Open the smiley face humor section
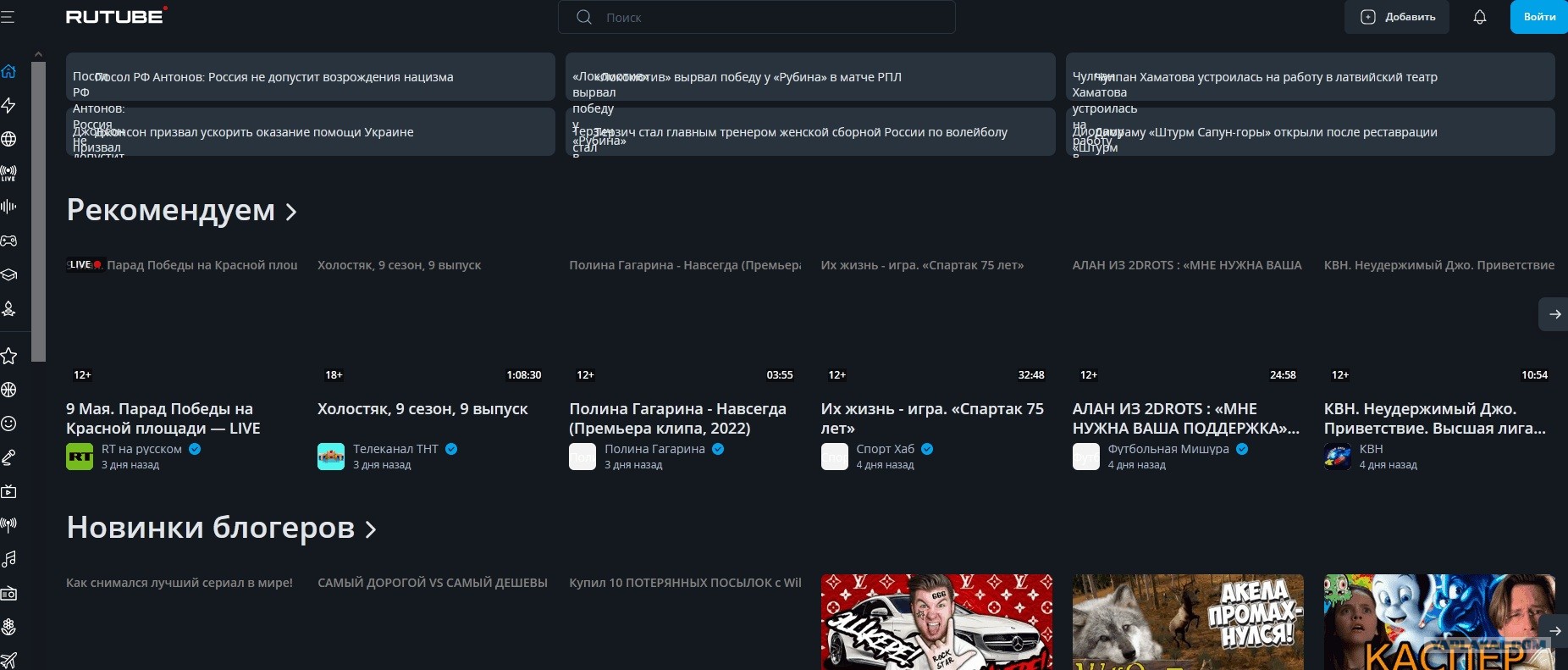 [8, 424]
